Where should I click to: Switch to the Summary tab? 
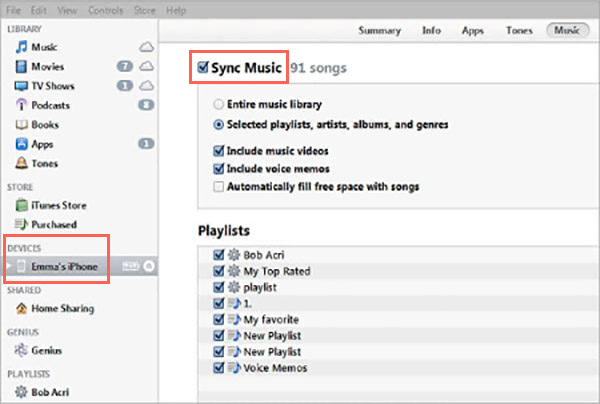coord(380,31)
